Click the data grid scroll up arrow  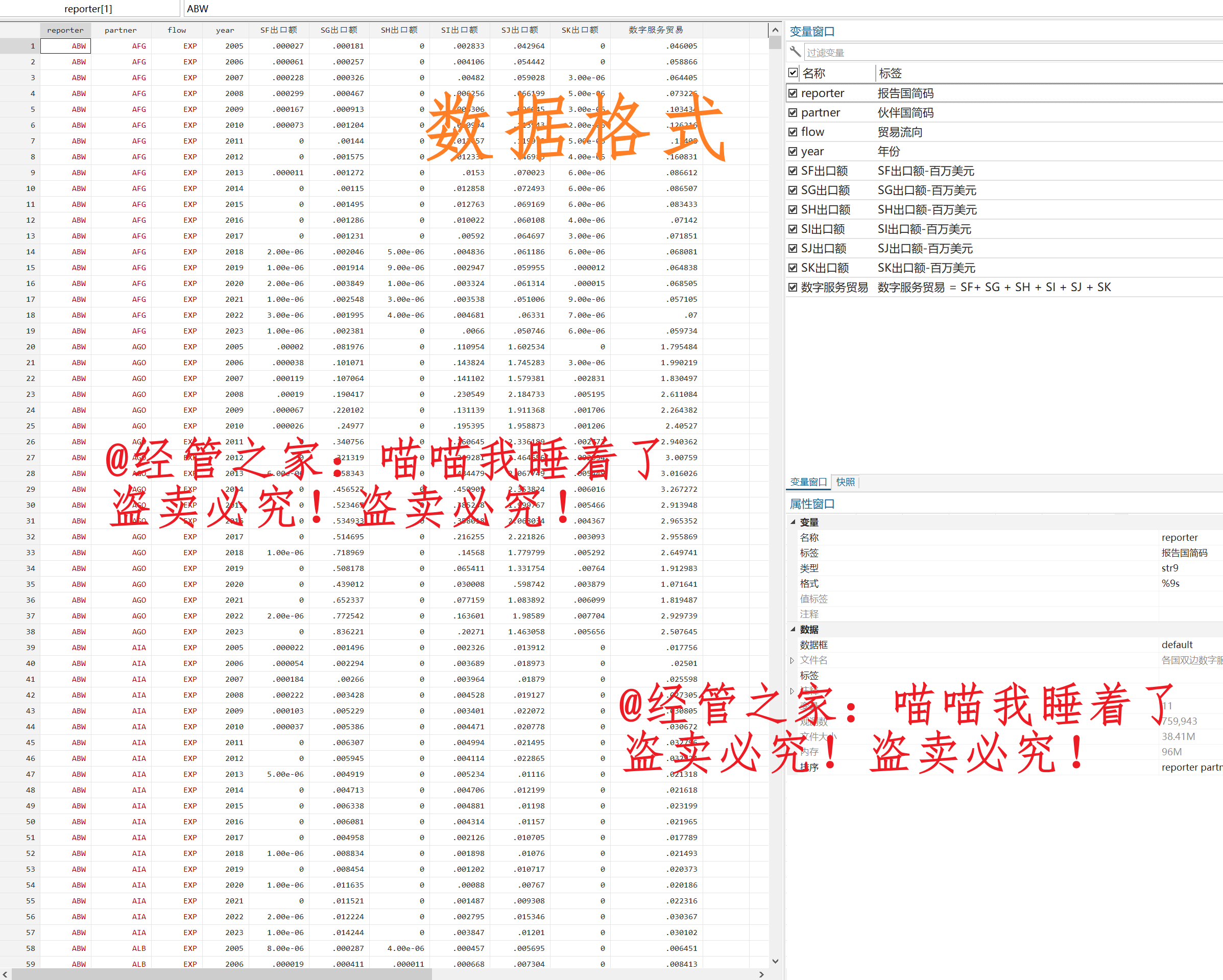click(775, 30)
